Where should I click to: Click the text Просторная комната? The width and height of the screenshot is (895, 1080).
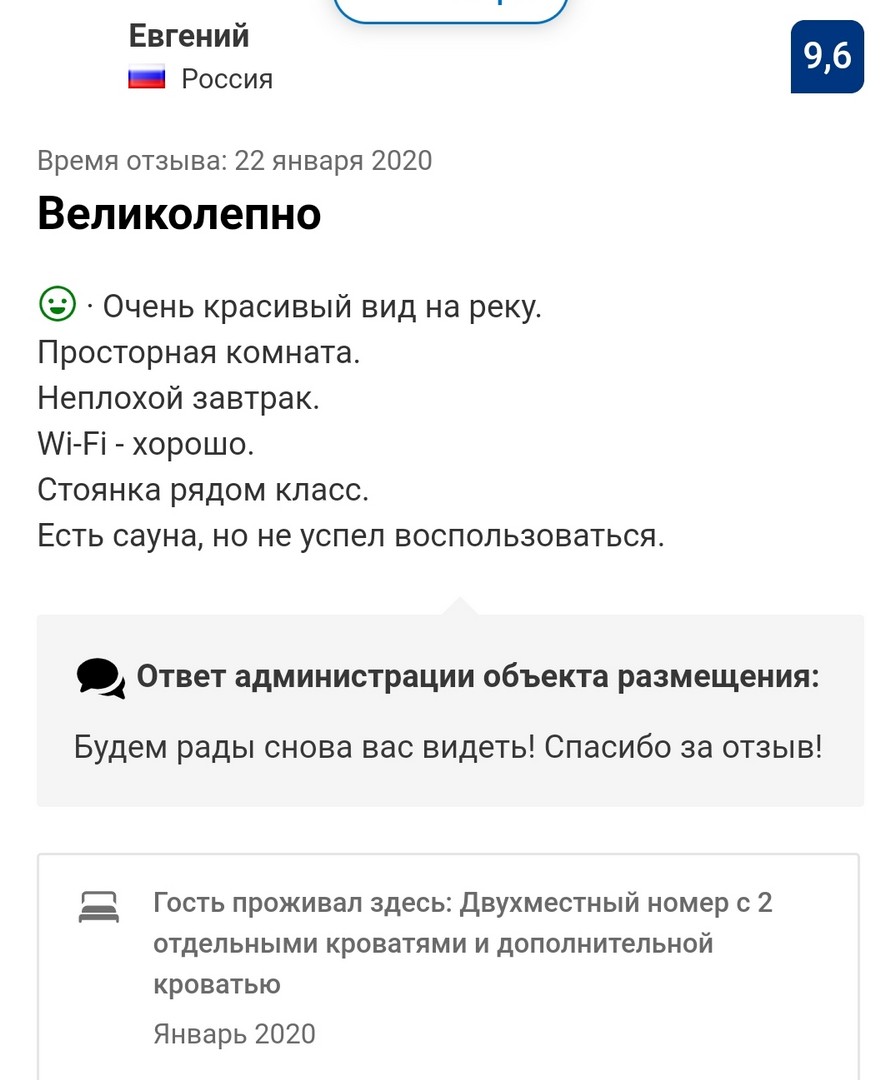click(x=199, y=353)
